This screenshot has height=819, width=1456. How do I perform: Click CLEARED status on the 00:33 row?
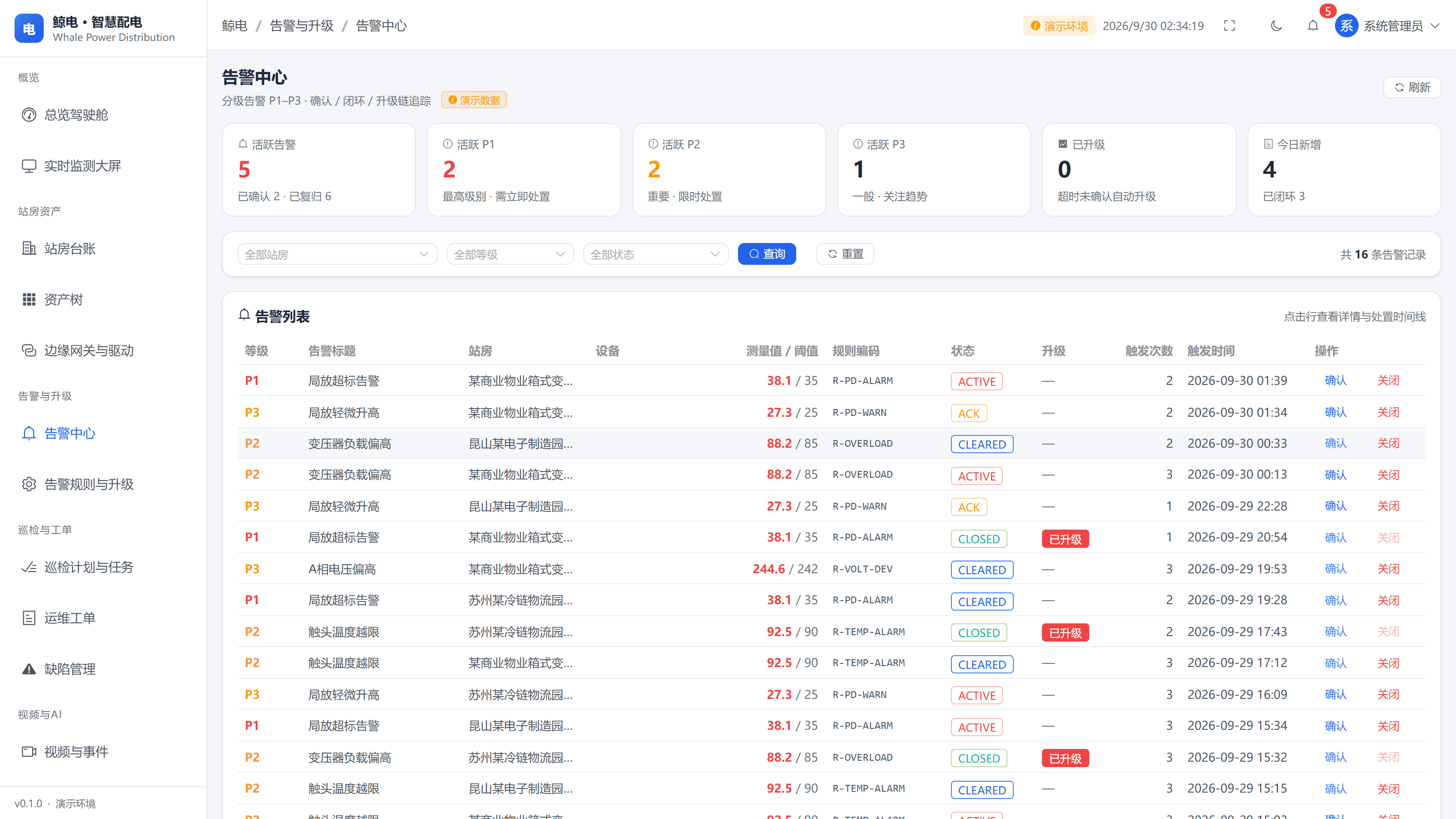(x=982, y=444)
